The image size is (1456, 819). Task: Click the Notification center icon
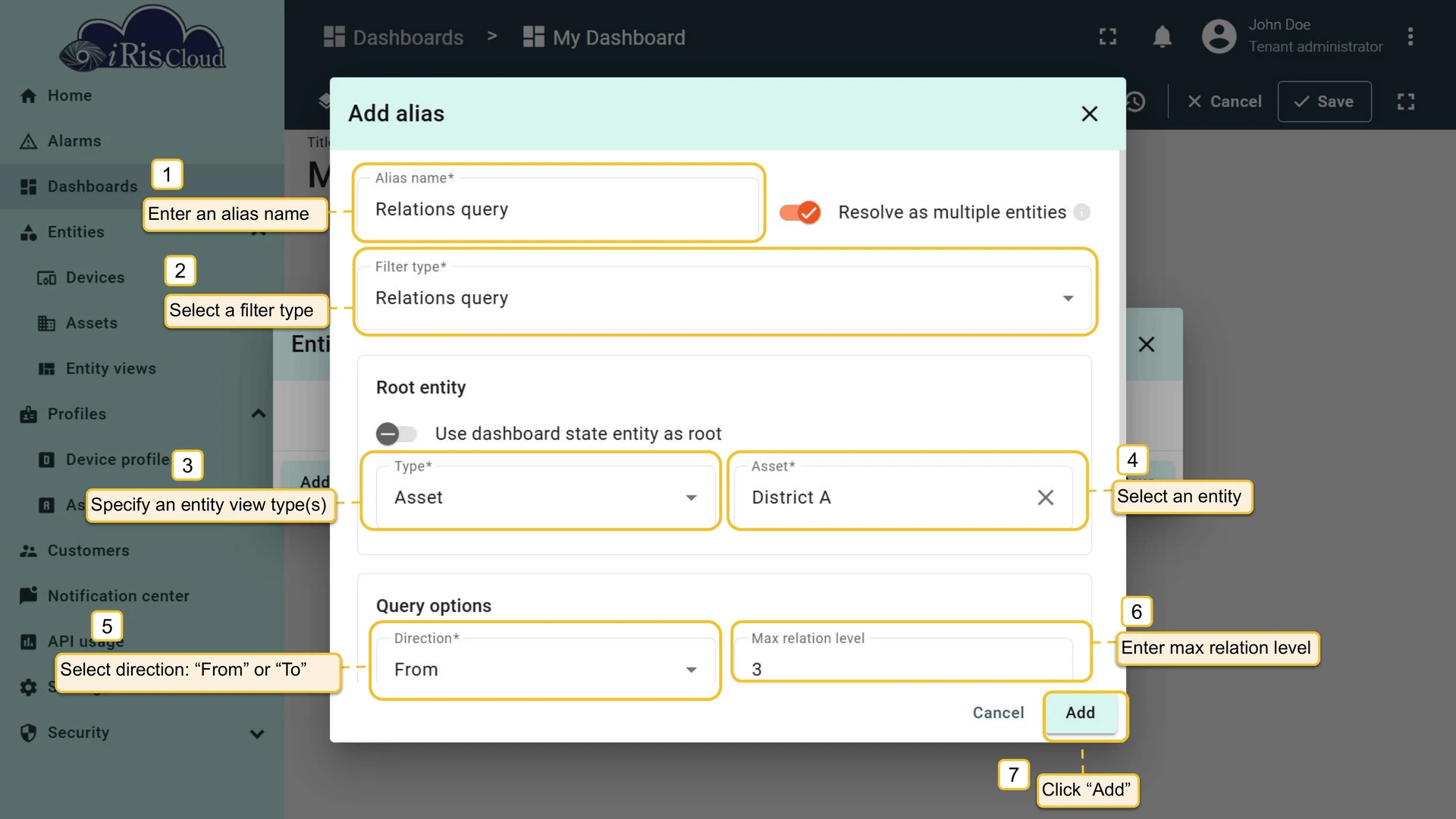pyautogui.click(x=28, y=596)
